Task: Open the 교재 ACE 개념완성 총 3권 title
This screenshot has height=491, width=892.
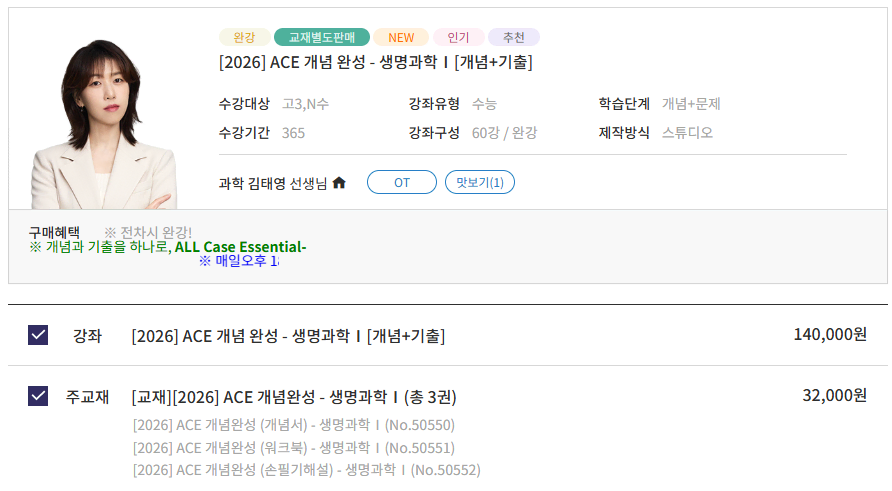Action: pyautogui.click(x=294, y=397)
